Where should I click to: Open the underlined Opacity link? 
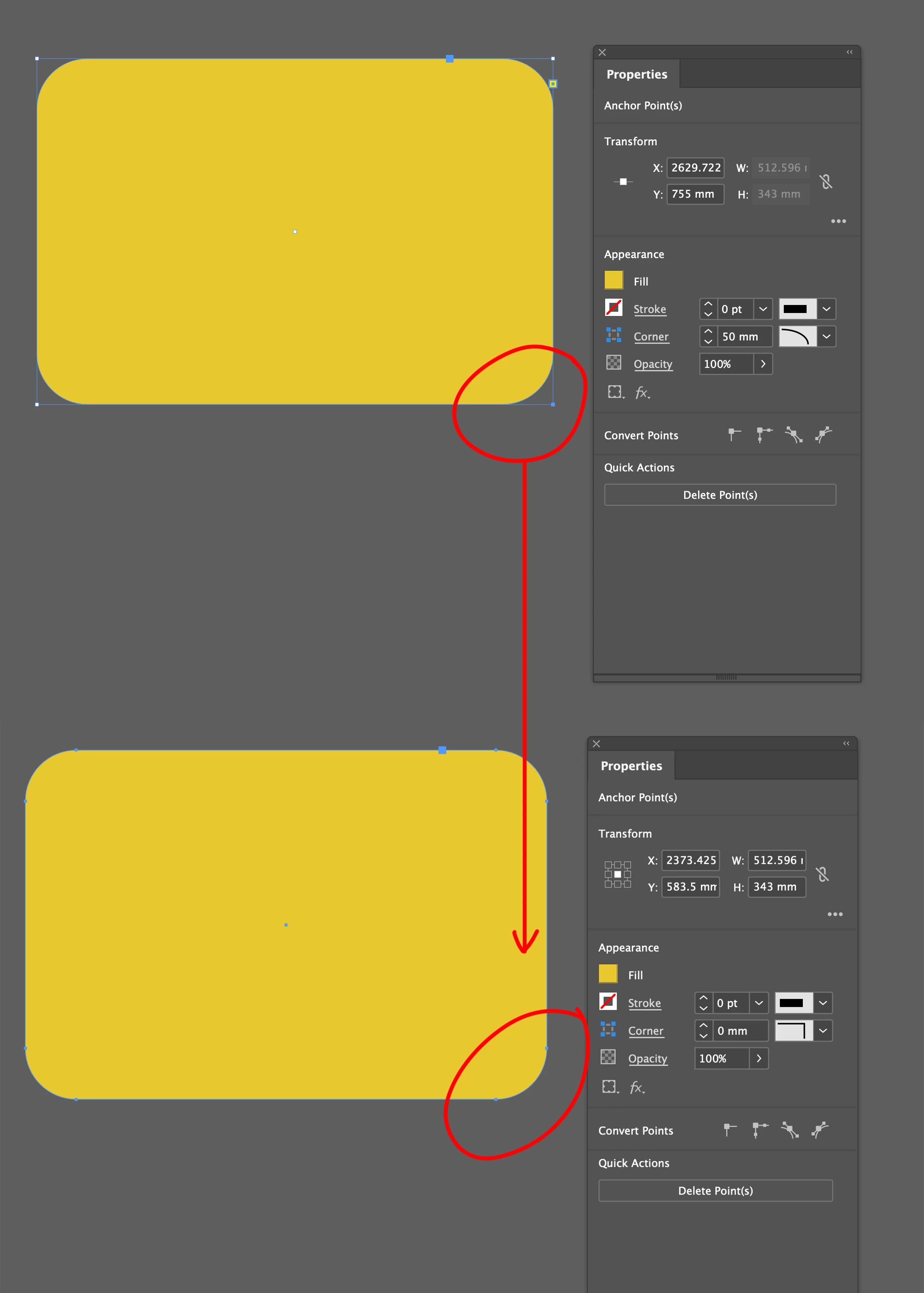click(652, 364)
